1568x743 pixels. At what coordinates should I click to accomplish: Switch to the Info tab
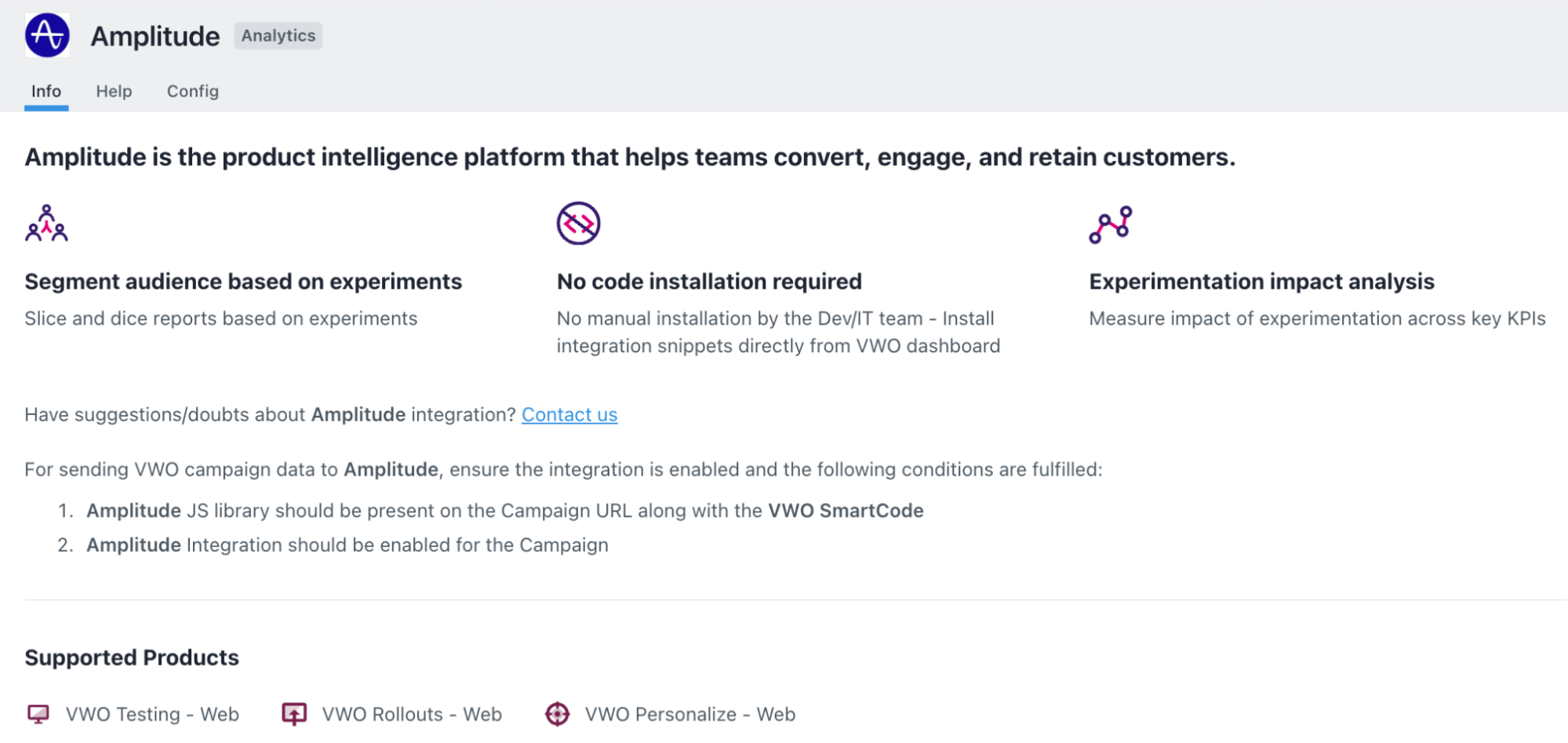pos(46,91)
